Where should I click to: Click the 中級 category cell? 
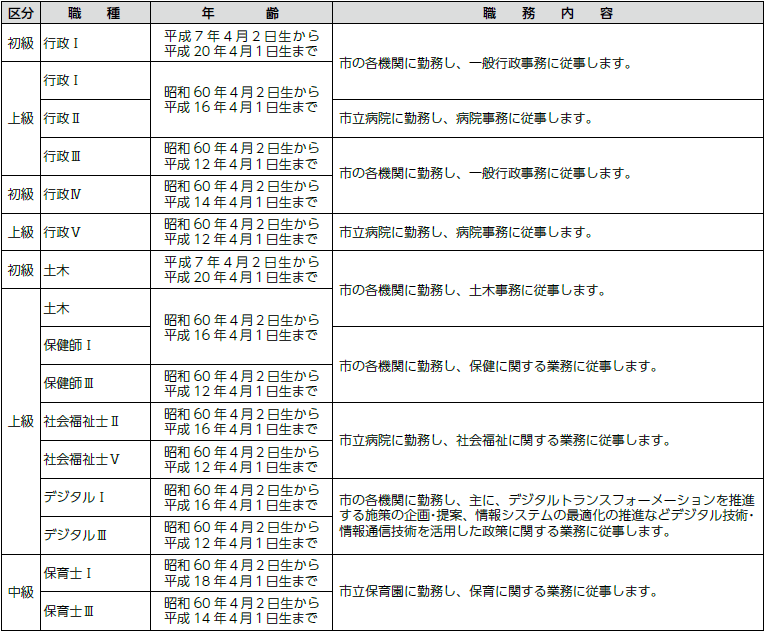[20, 592]
